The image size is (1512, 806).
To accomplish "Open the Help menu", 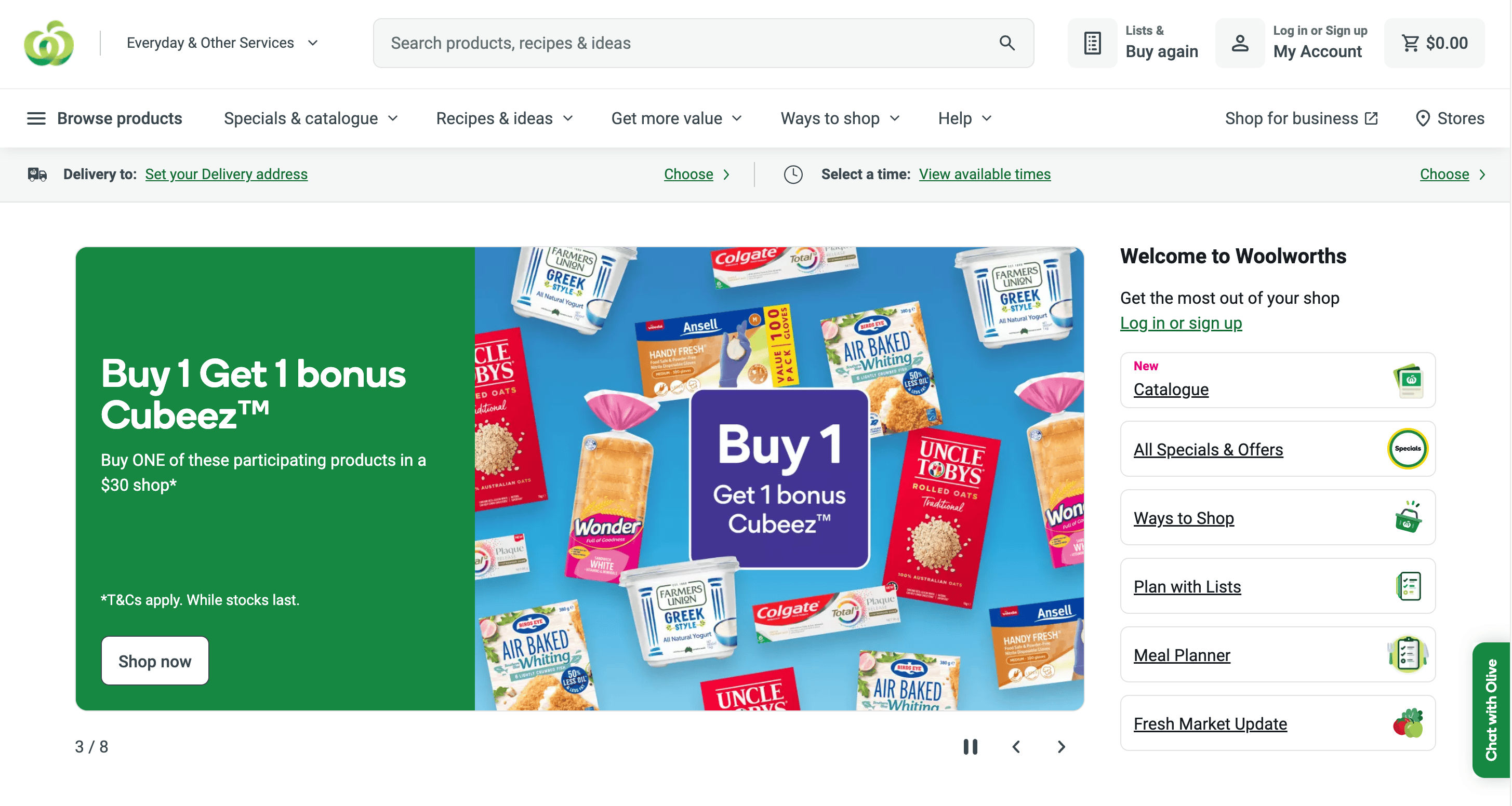I will [x=964, y=118].
